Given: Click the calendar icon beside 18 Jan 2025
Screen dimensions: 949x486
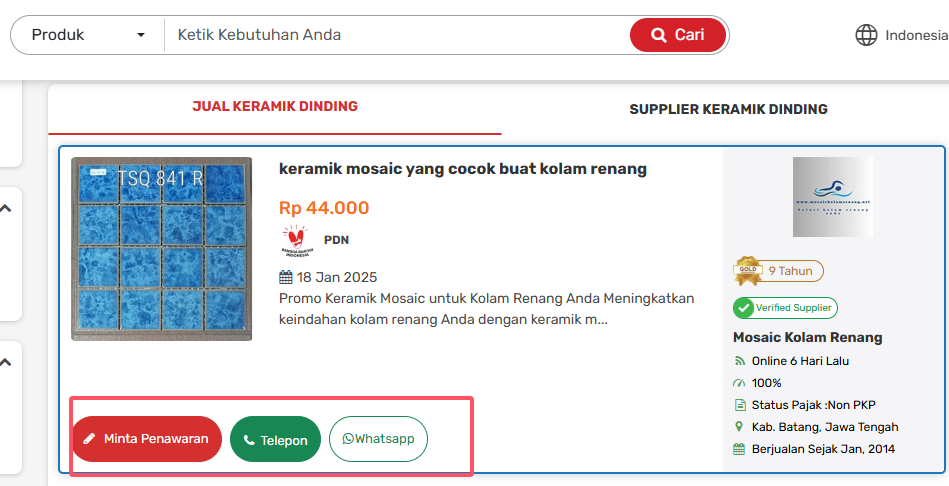Looking at the screenshot, I should [286, 277].
